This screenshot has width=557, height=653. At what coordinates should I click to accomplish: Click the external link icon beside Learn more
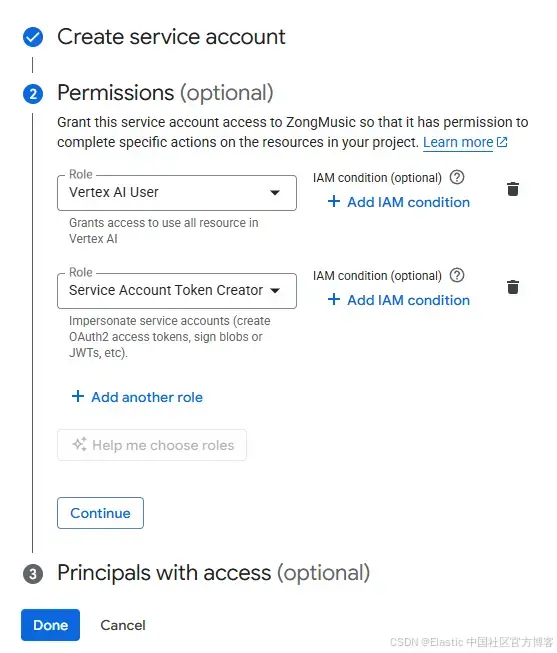pyautogui.click(x=502, y=142)
